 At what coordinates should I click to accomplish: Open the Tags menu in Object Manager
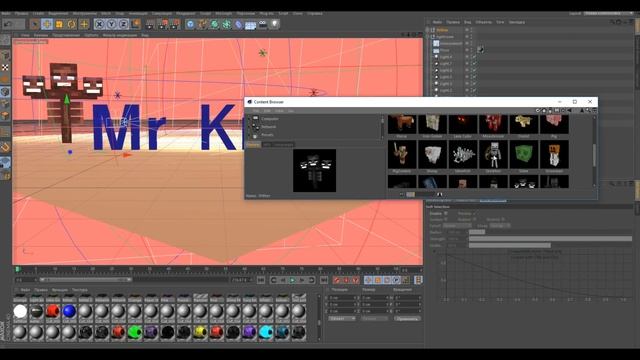pos(500,22)
